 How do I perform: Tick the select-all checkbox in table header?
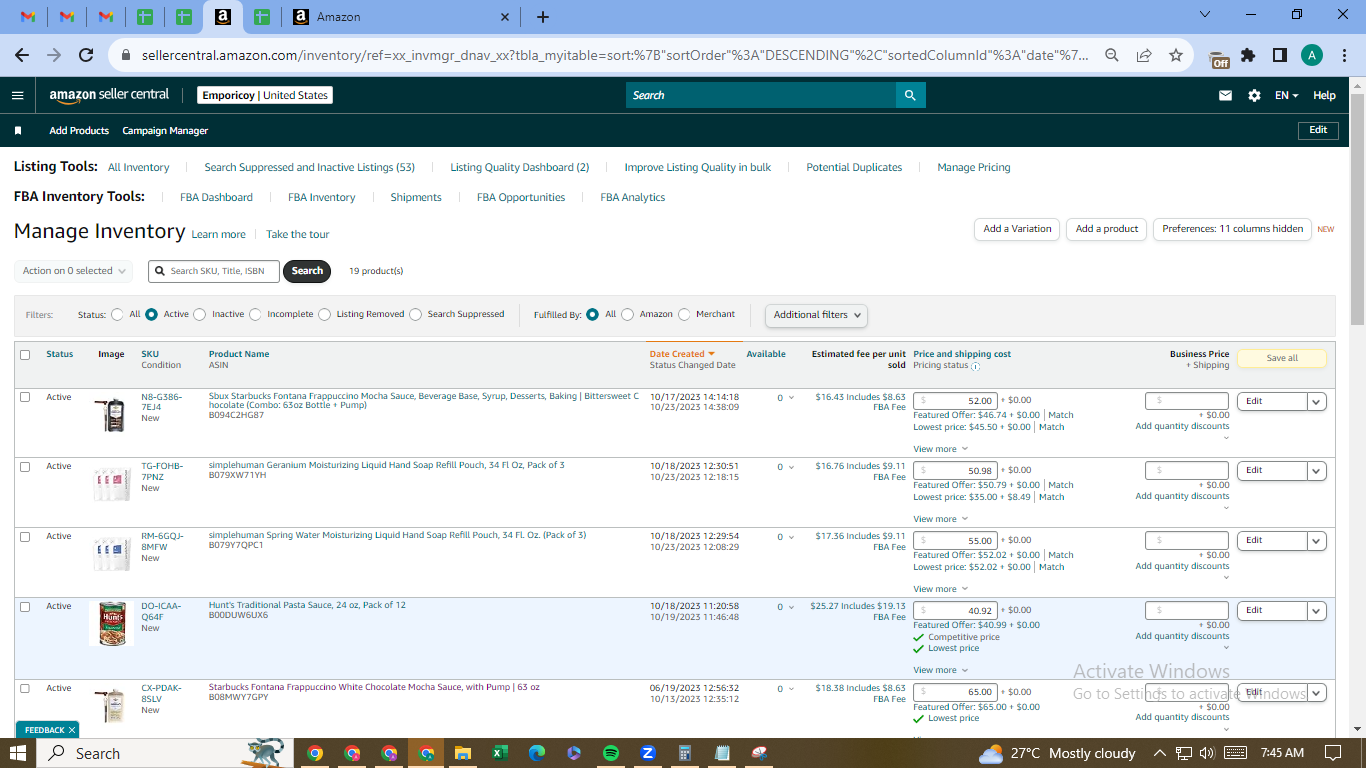click(x=25, y=354)
